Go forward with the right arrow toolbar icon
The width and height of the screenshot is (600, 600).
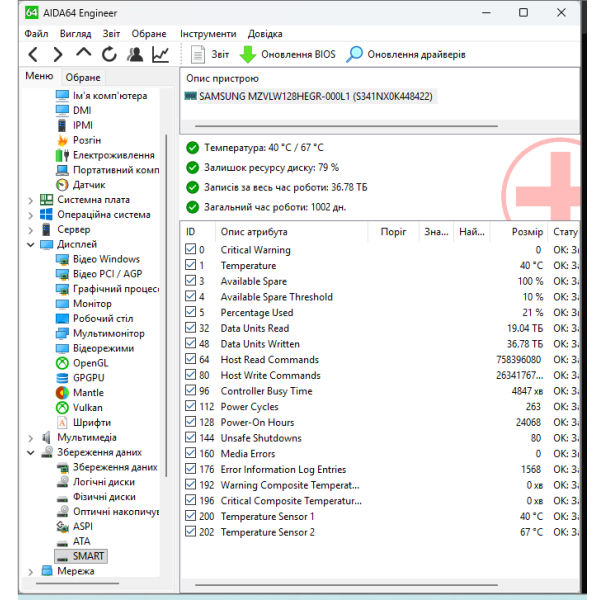(x=58, y=54)
